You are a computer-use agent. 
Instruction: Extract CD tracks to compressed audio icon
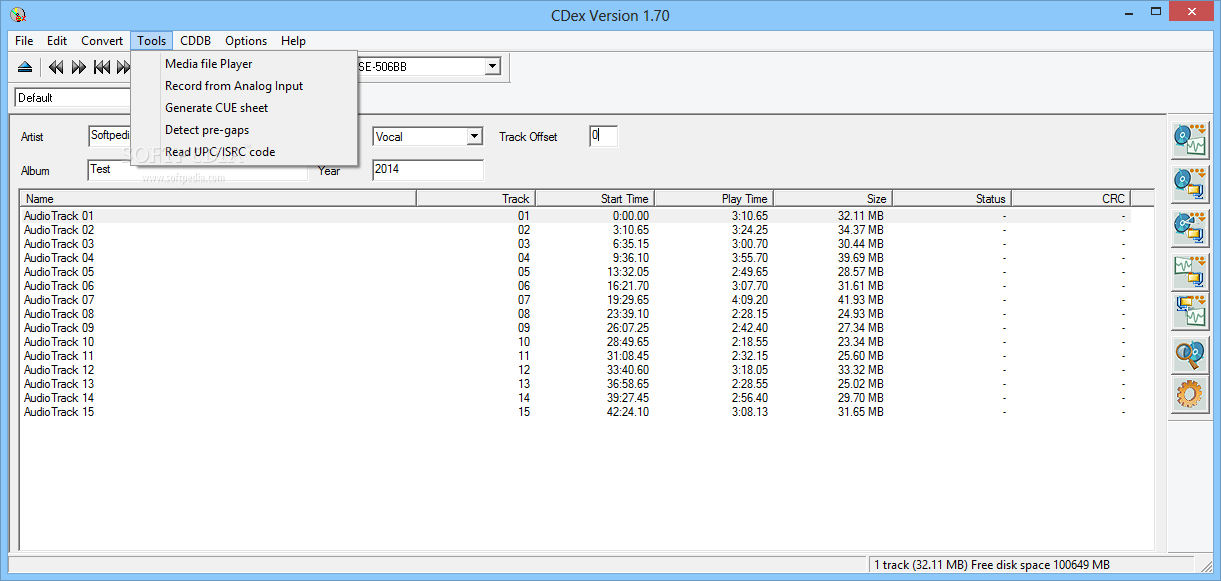[1189, 183]
